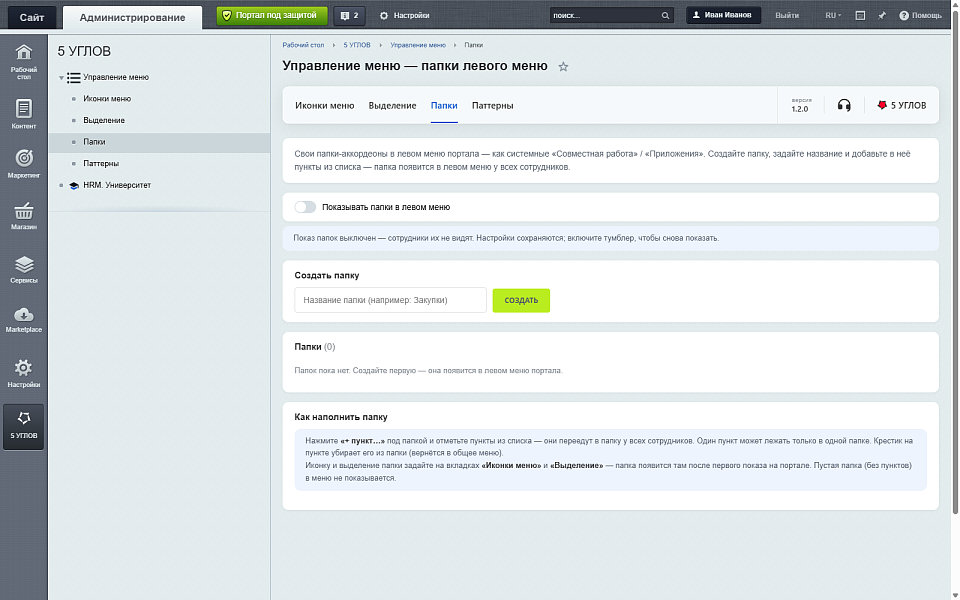
Task: Click the headset support icon
Action: pyautogui.click(x=844, y=105)
